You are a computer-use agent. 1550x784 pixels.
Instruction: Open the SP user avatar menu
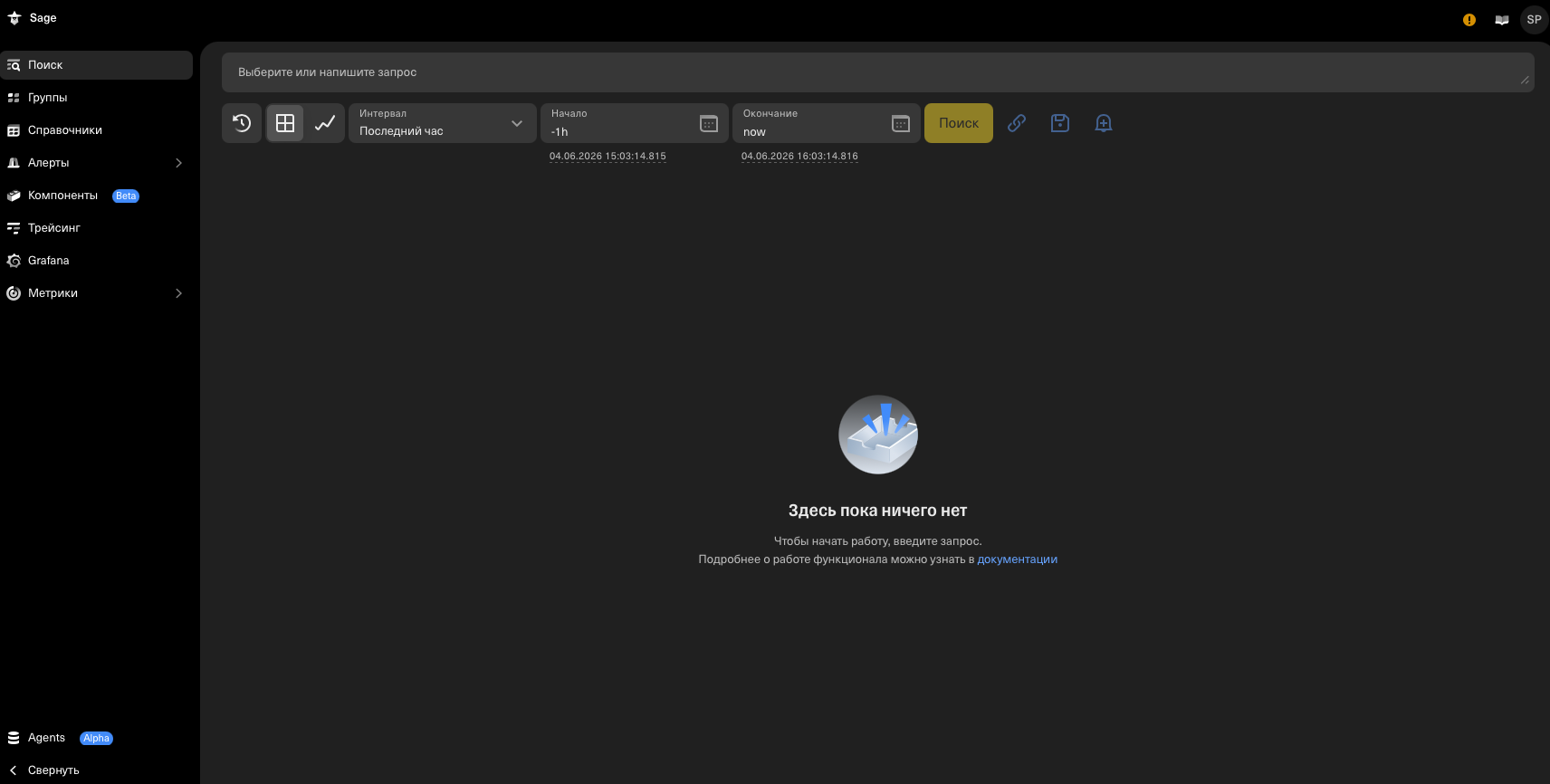(1534, 19)
